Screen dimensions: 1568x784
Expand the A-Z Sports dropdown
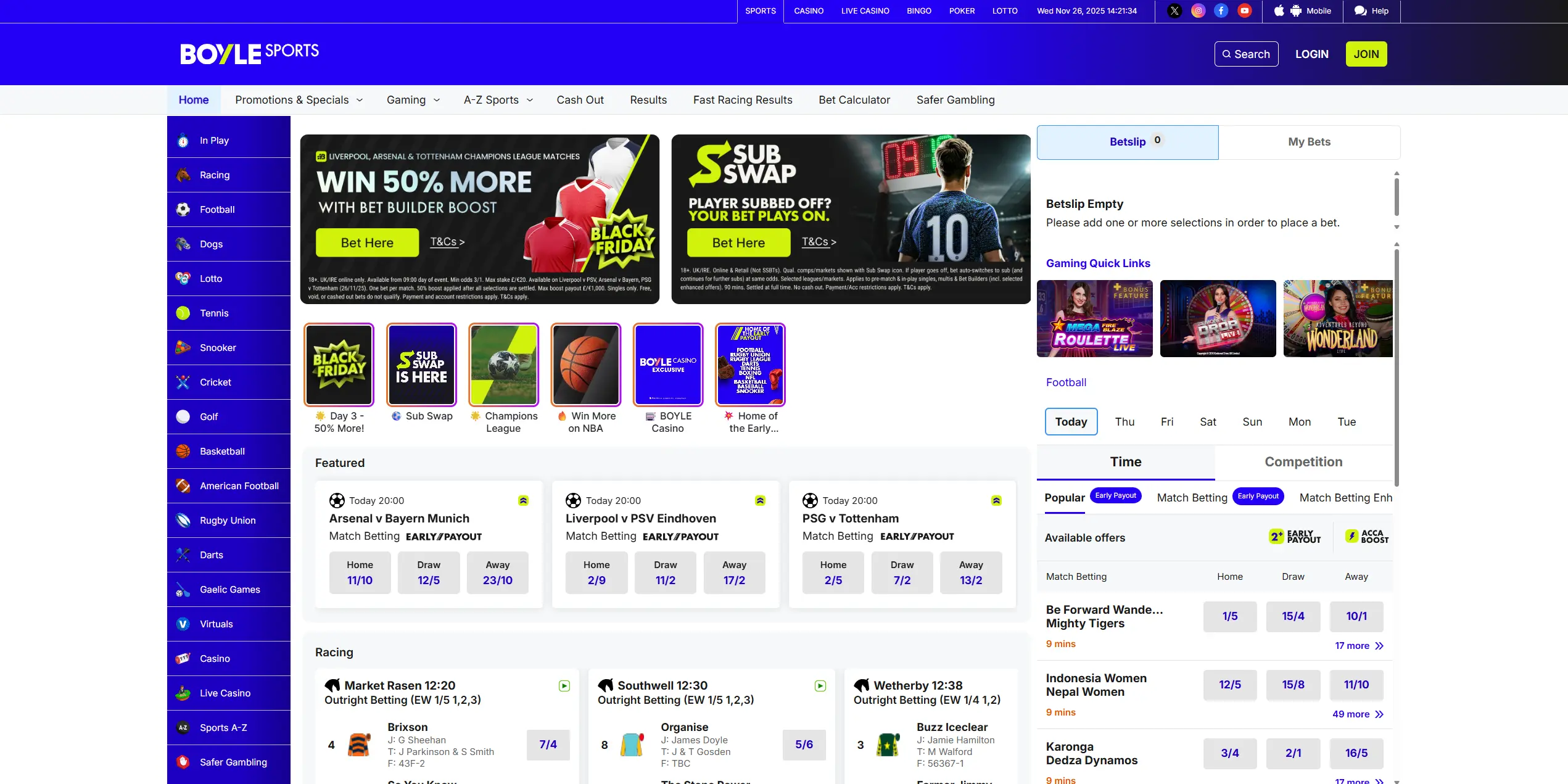click(x=497, y=99)
